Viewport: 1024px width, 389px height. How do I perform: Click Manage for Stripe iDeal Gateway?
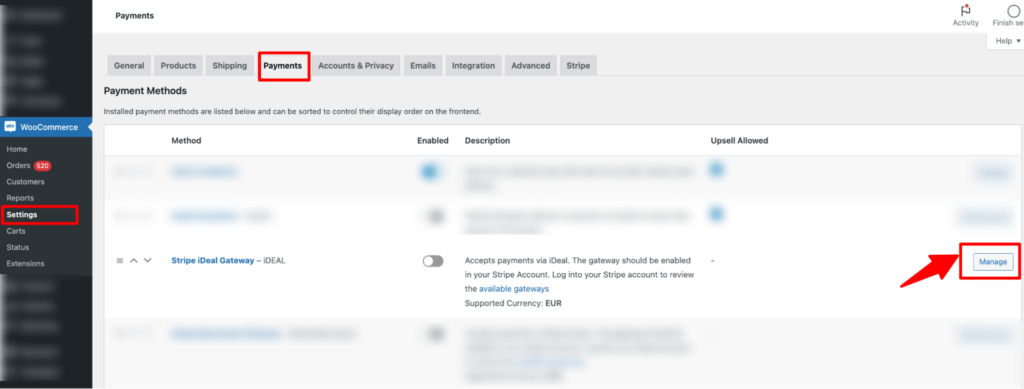click(993, 262)
